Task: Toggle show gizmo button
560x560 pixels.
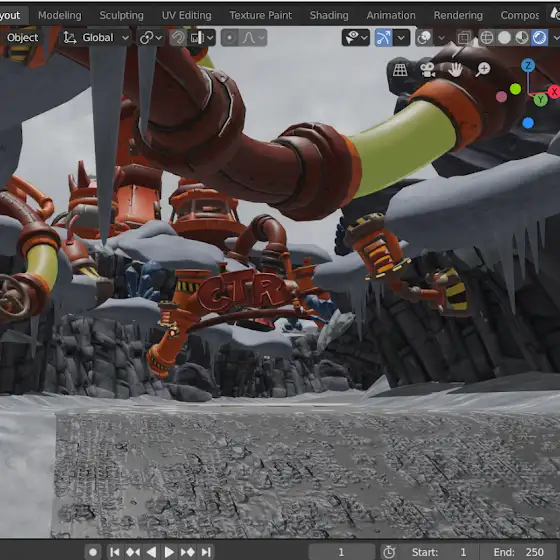Action: [x=383, y=38]
